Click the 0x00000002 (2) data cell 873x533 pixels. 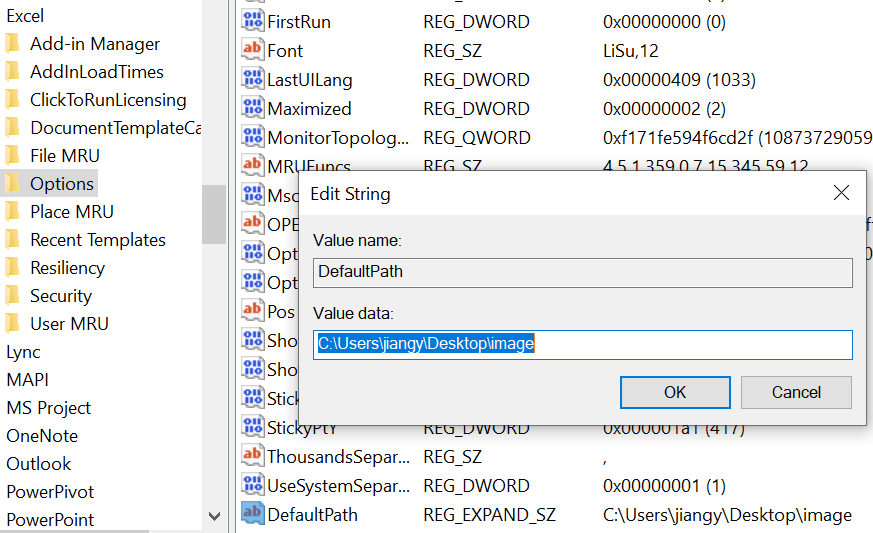664,109
